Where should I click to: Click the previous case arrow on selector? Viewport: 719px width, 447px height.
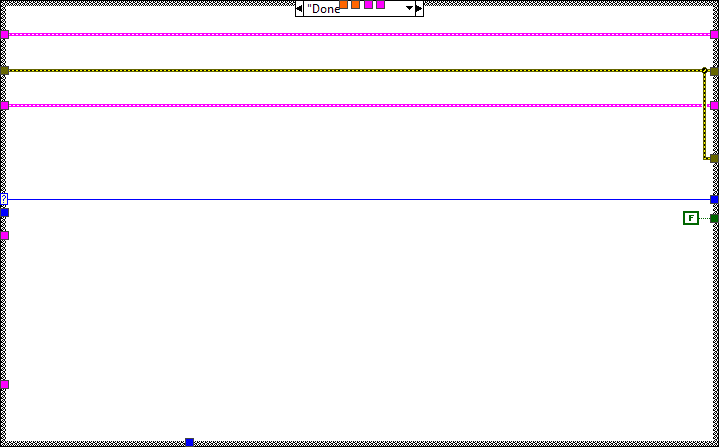coord(299,8)
